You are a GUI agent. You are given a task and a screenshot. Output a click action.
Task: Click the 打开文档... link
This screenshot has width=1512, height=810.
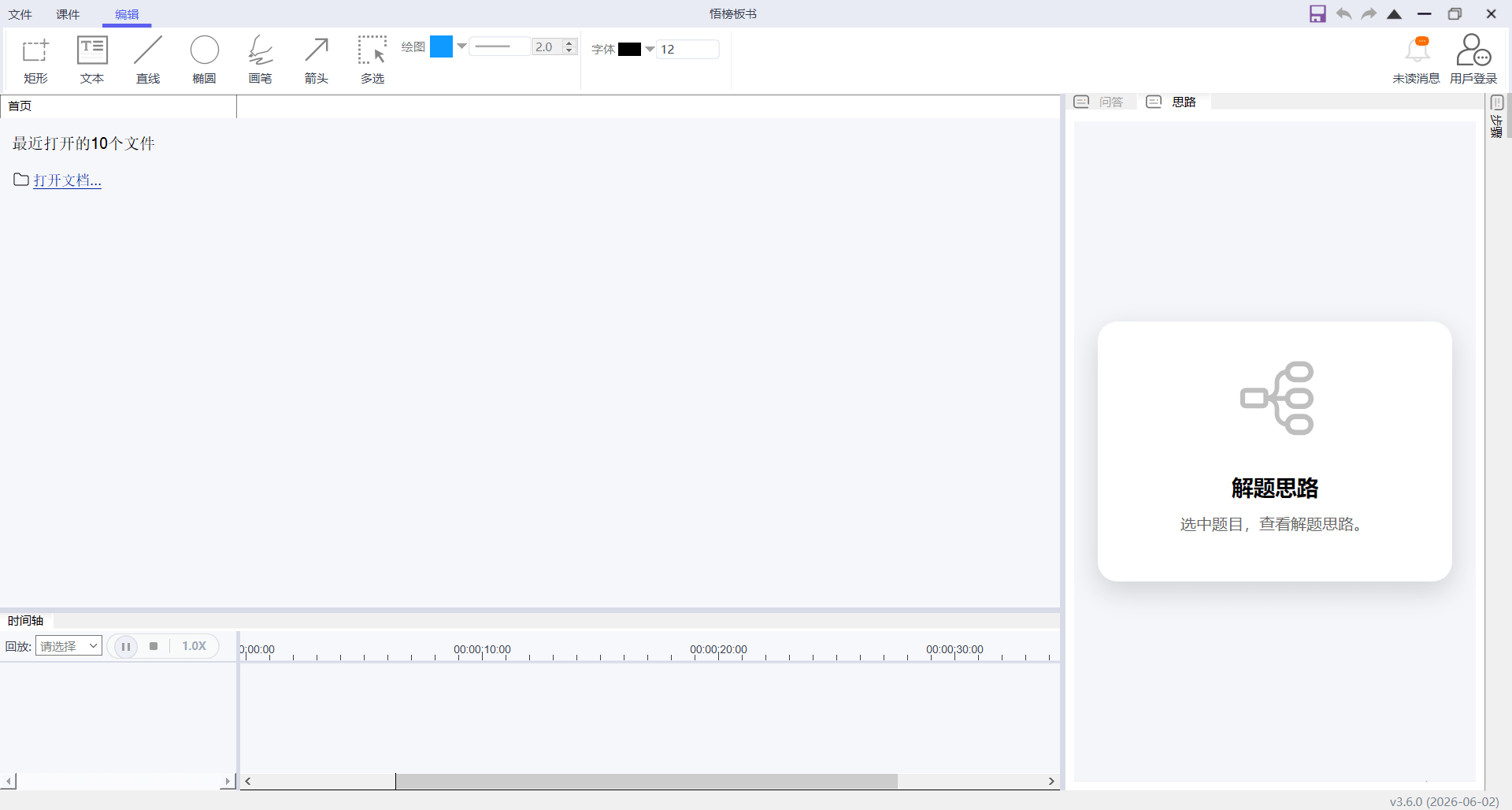[x=68, y=180]
